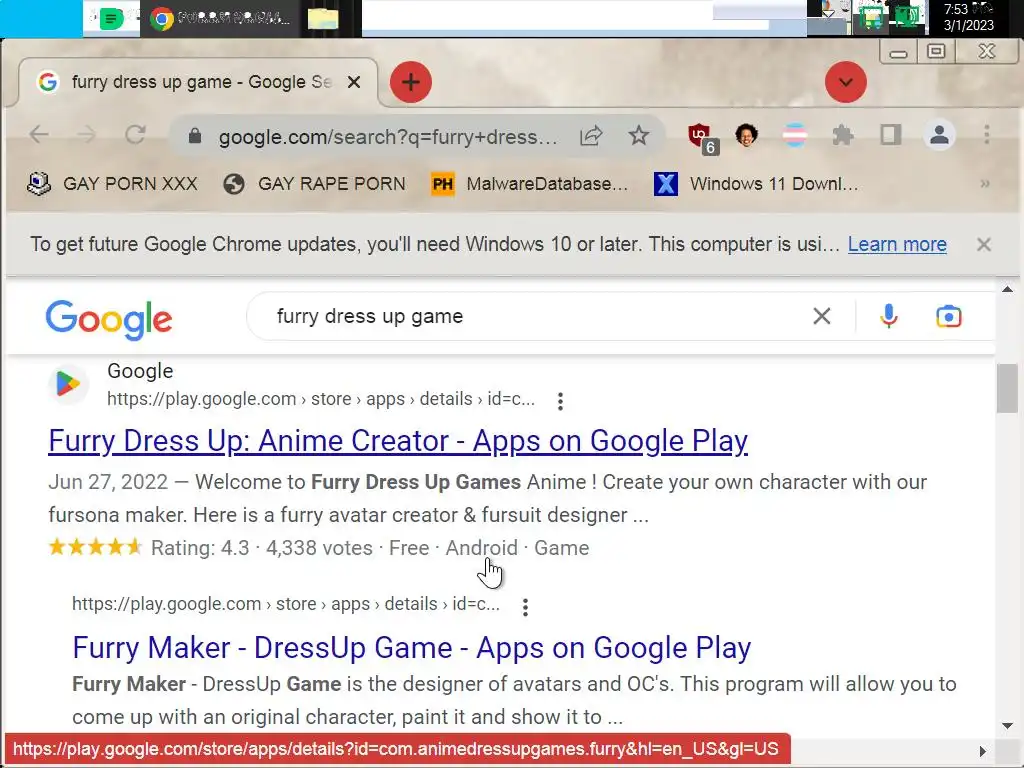Click the green tray icon beside the clock
The image size is (1024, 768).
pos(908,16)
